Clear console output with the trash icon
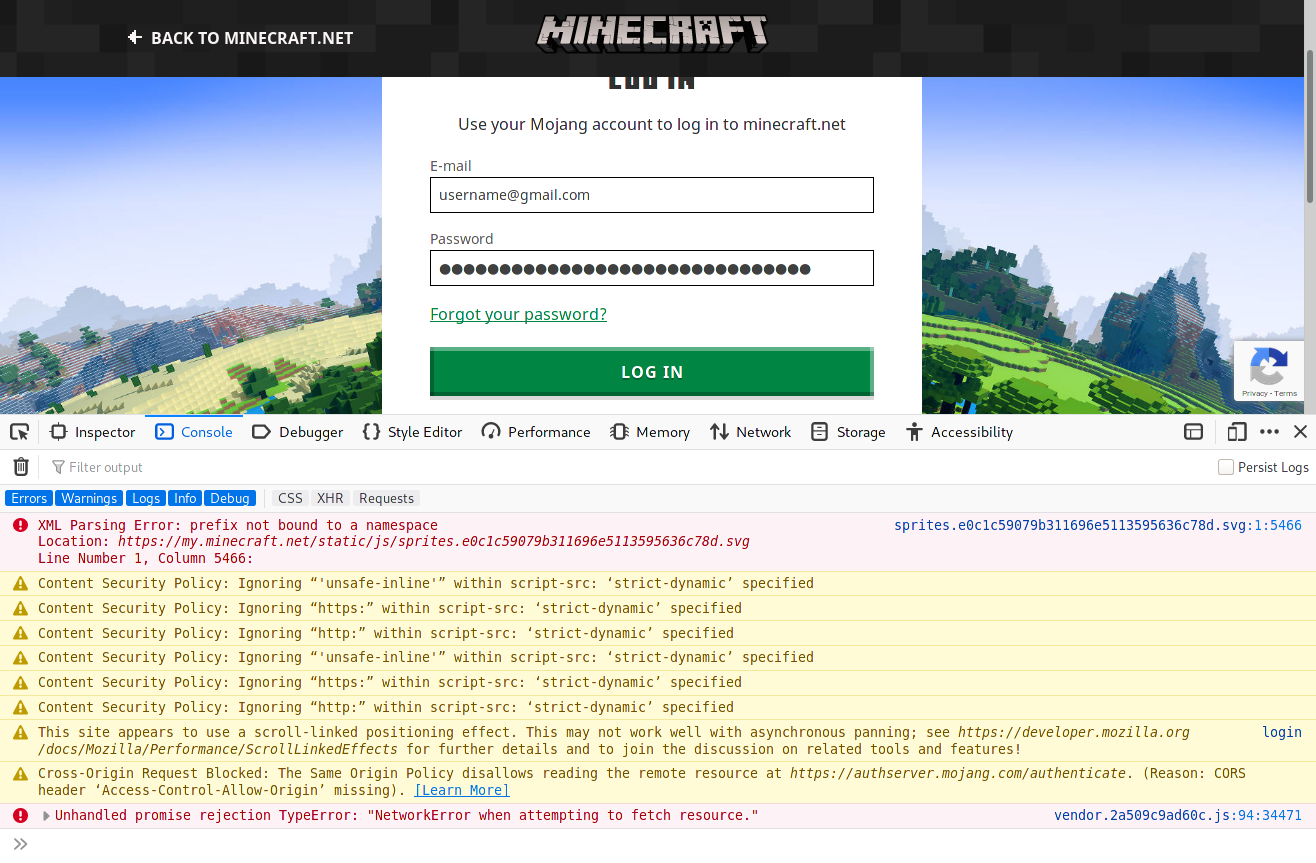The width and height of the screenshot is (1316, 863). pyautogui.click(x=20, y=467)
